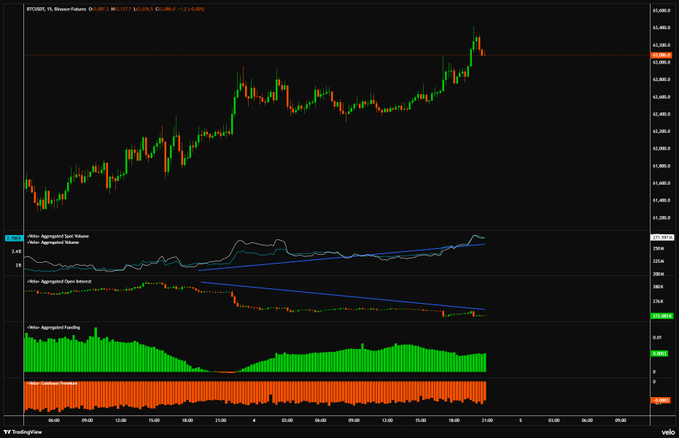Click the green 272.085K open interest tag
This screenshot has width=679, height=438.
click(x=662, y=316)
